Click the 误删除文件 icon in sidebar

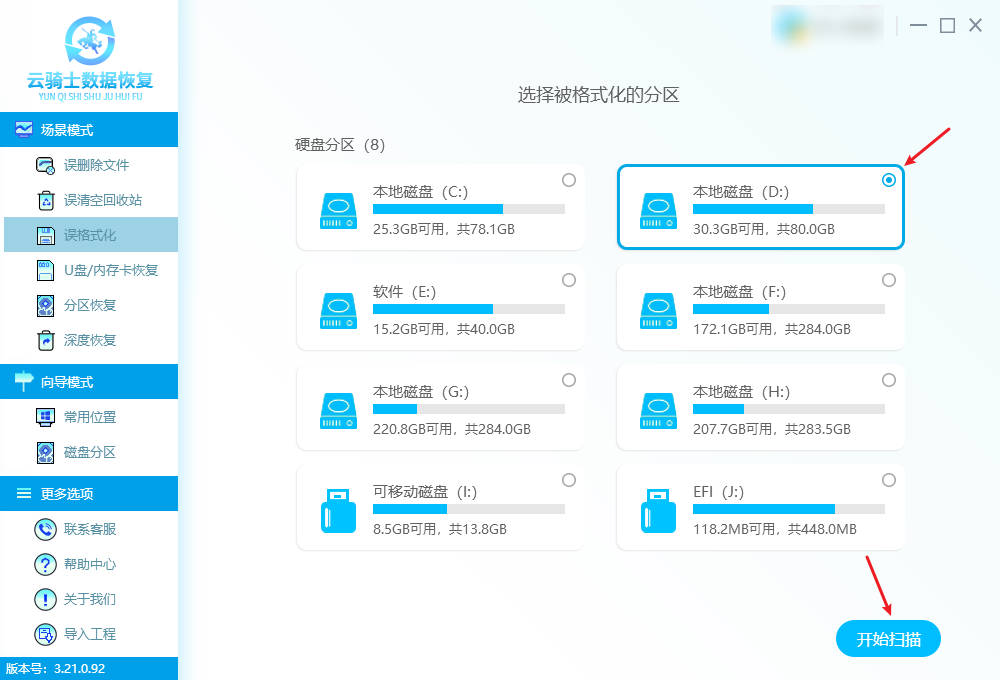pyautogui.click(x=45, y=165)
